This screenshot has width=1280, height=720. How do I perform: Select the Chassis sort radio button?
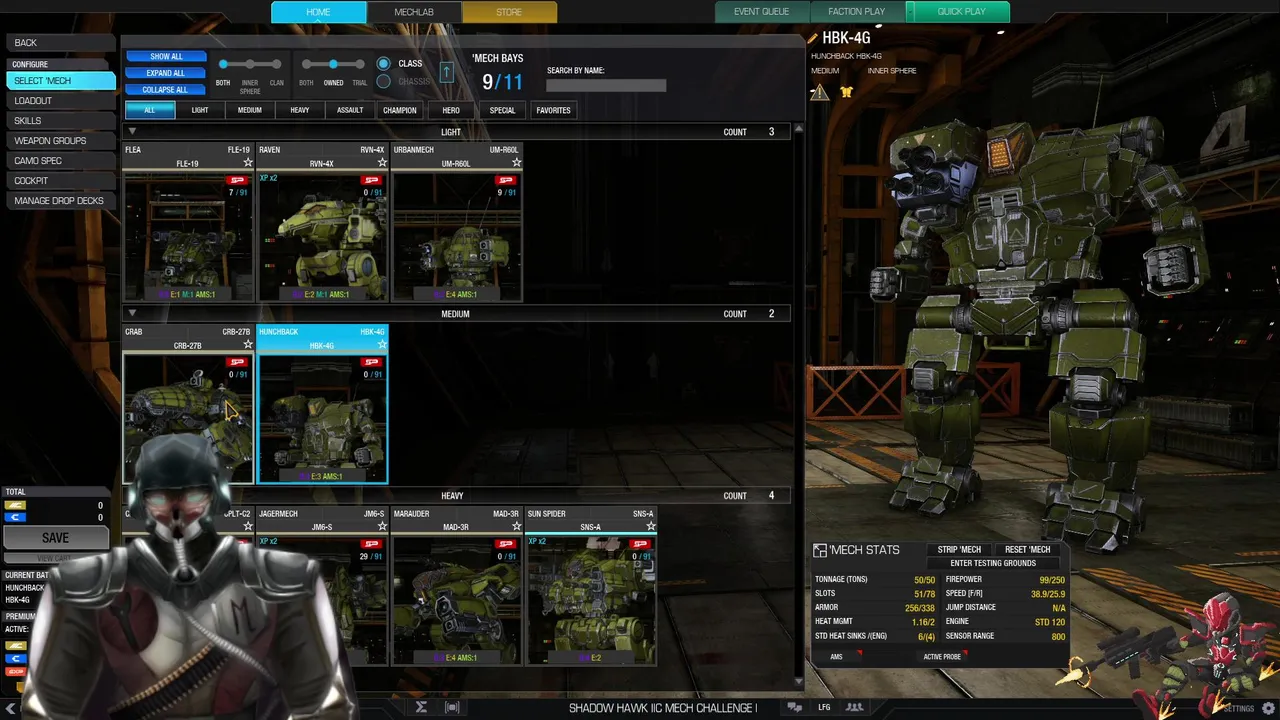point(383,81)
